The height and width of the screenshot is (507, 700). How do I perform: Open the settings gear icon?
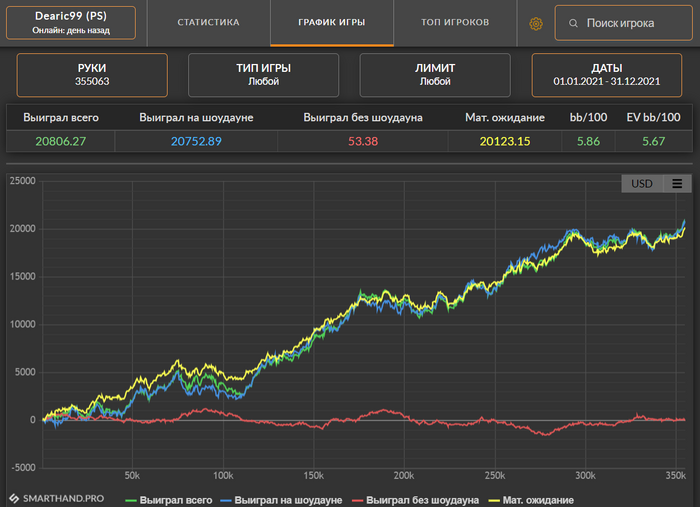(536, 23)
